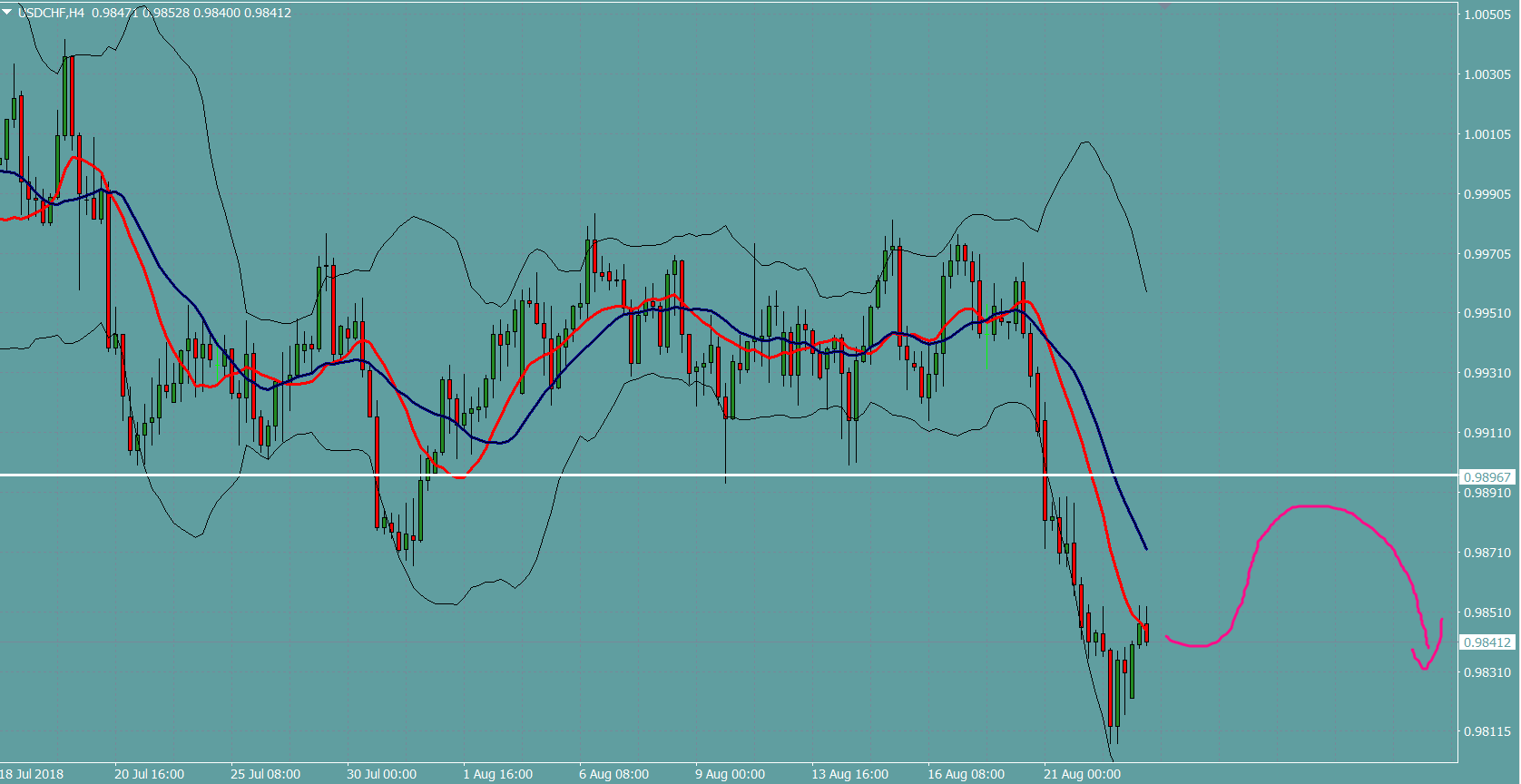
Task: Click the right end of the upper Bollinger band
Action: point(1146,290)
